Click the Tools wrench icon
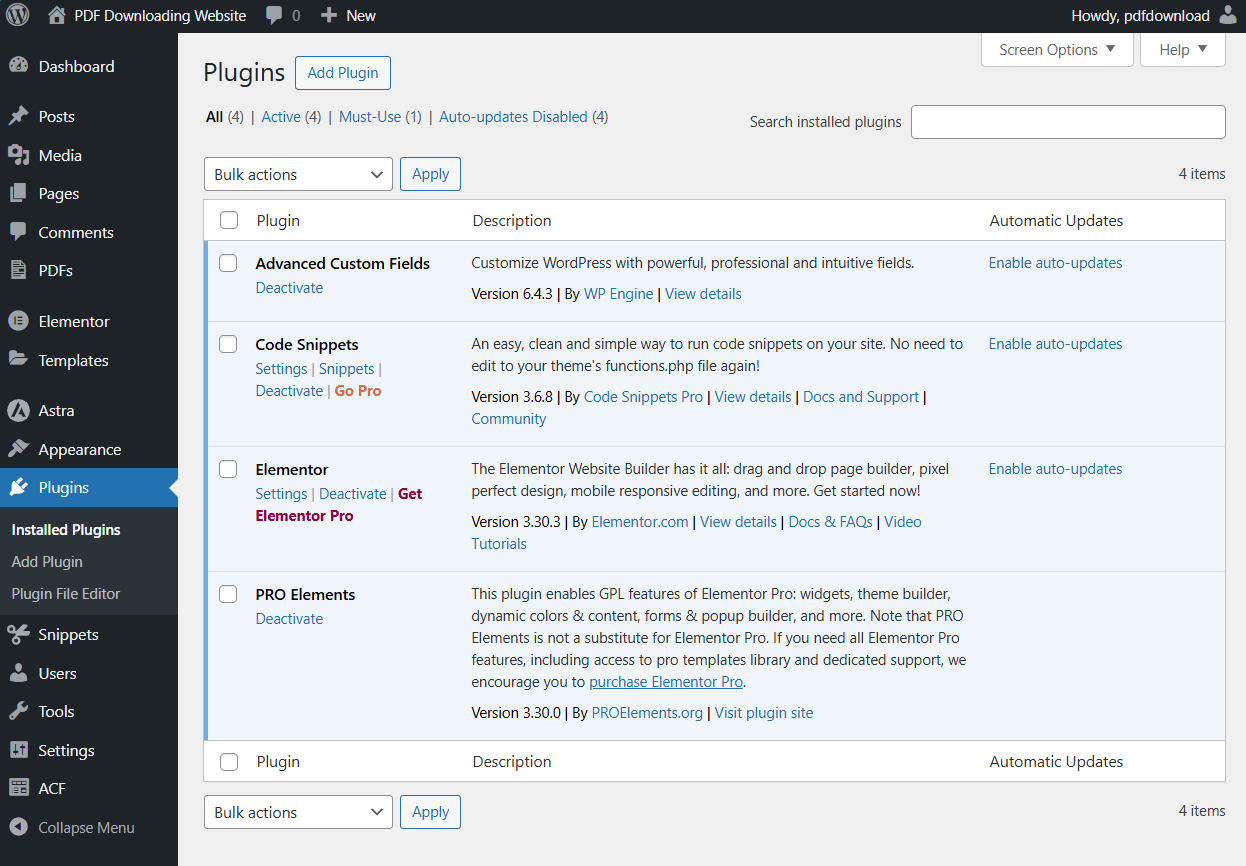 (18, 711)
